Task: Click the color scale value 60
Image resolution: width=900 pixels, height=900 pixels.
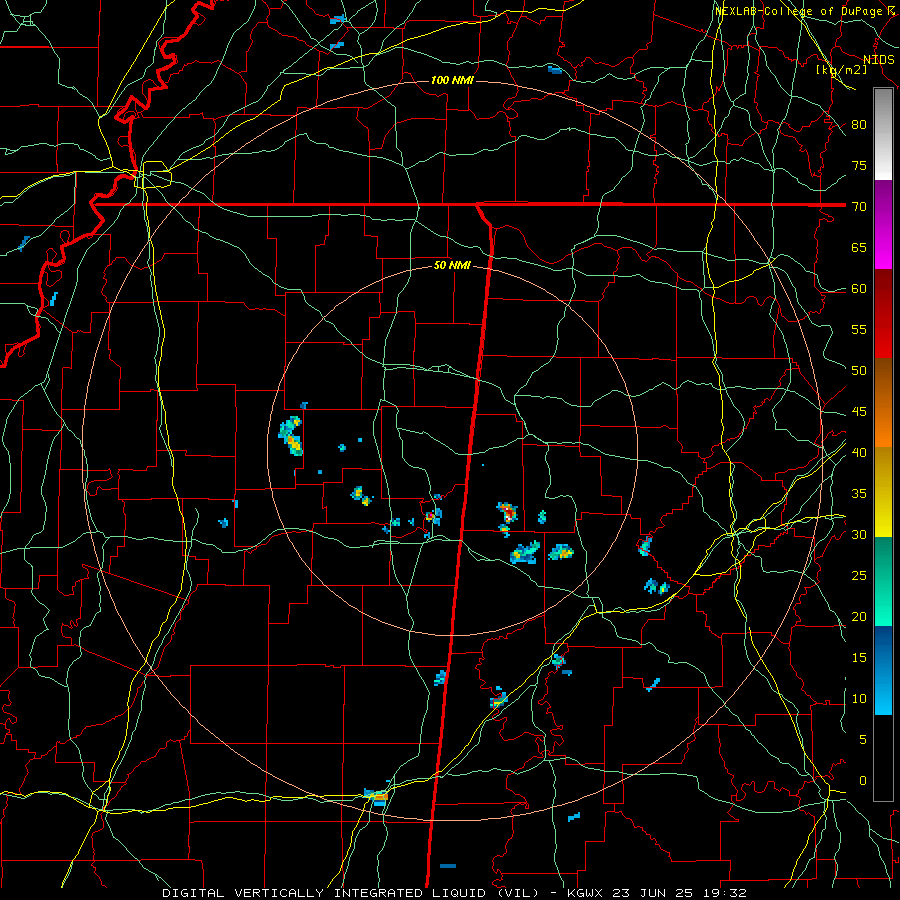Action: [x=859, y=289]
